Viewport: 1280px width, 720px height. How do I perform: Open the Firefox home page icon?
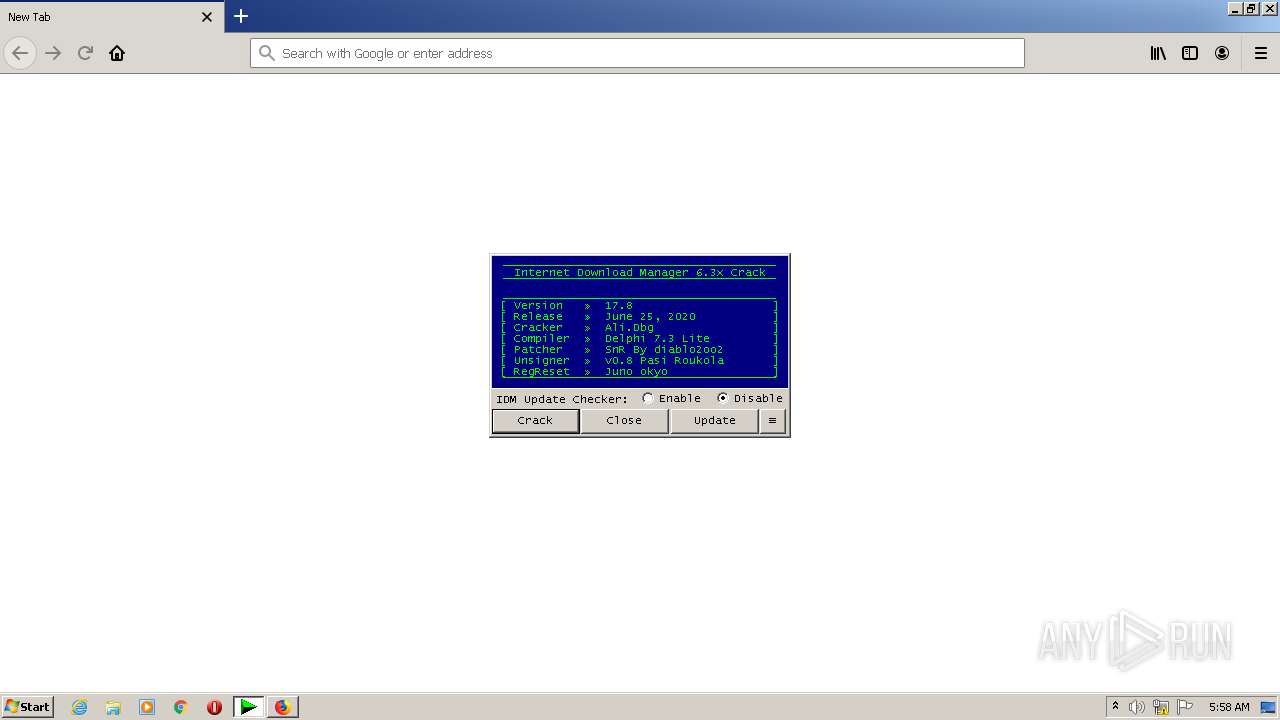pos(117,53)
